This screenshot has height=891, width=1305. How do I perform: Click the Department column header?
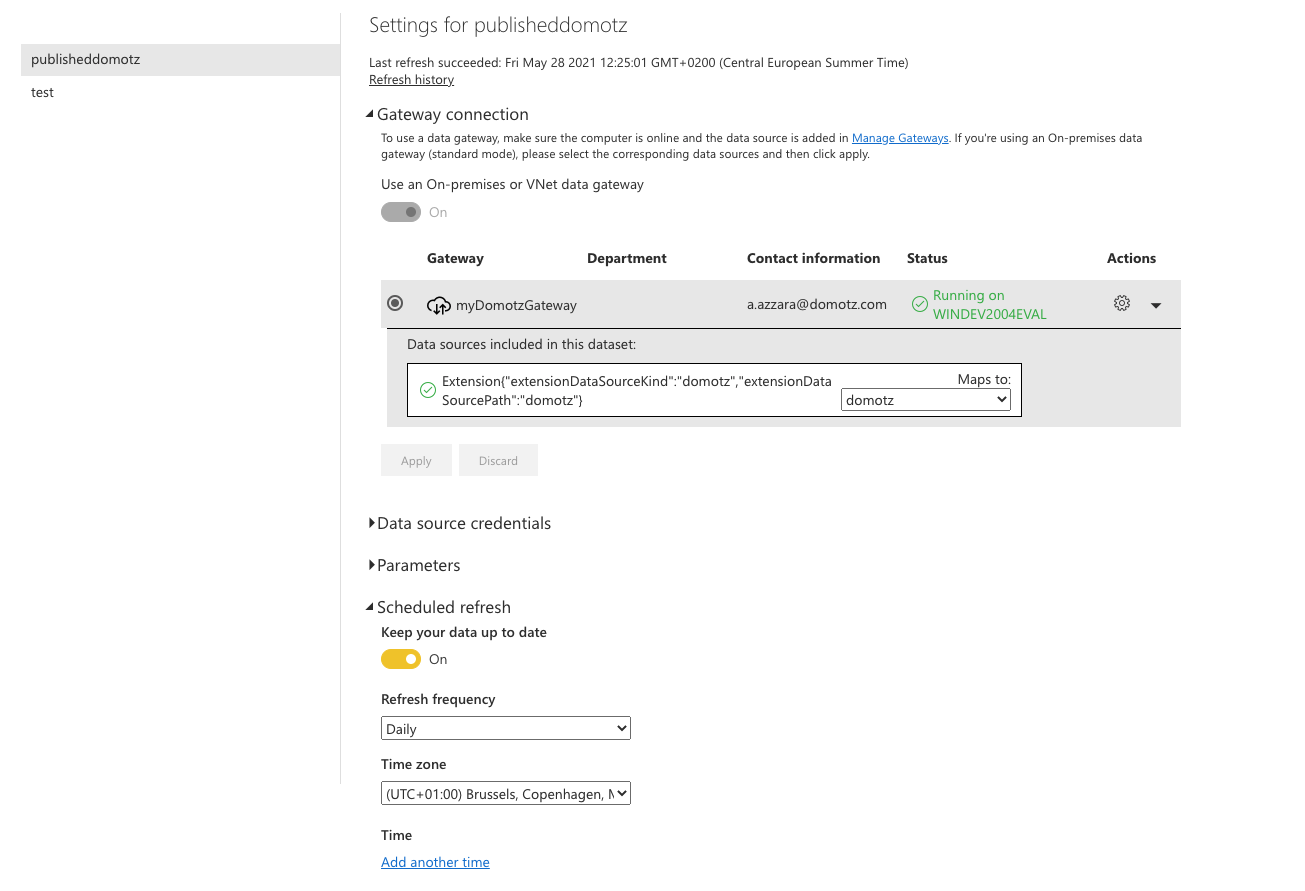(x=627, y=258)
